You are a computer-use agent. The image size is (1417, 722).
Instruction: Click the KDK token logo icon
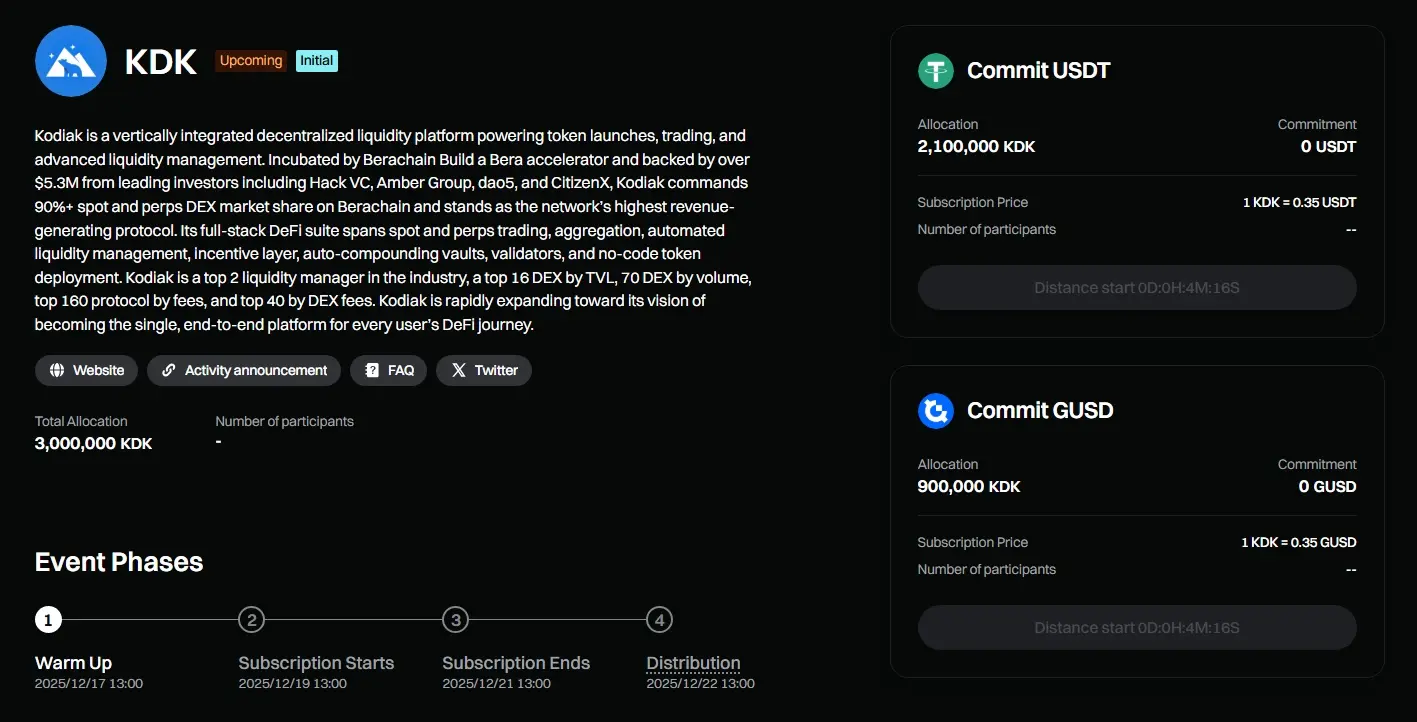[x=70, y=61]
